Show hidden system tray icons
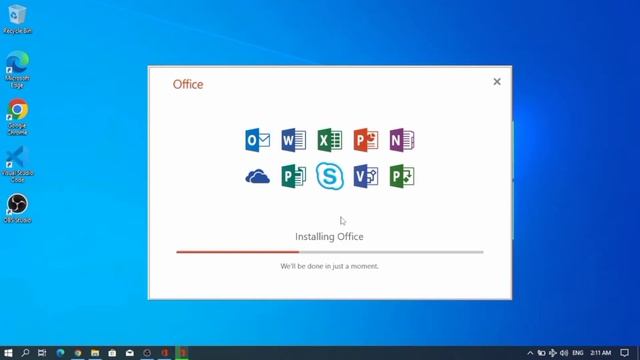 click(530, 353)
